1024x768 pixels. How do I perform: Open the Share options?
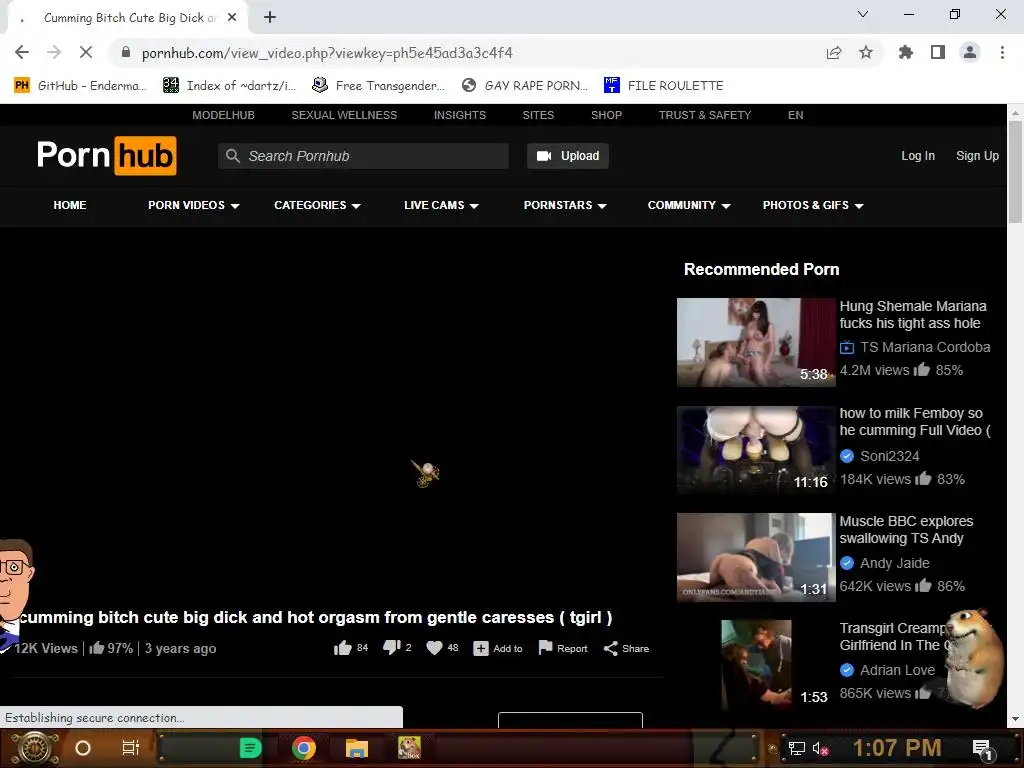point(626,648)
